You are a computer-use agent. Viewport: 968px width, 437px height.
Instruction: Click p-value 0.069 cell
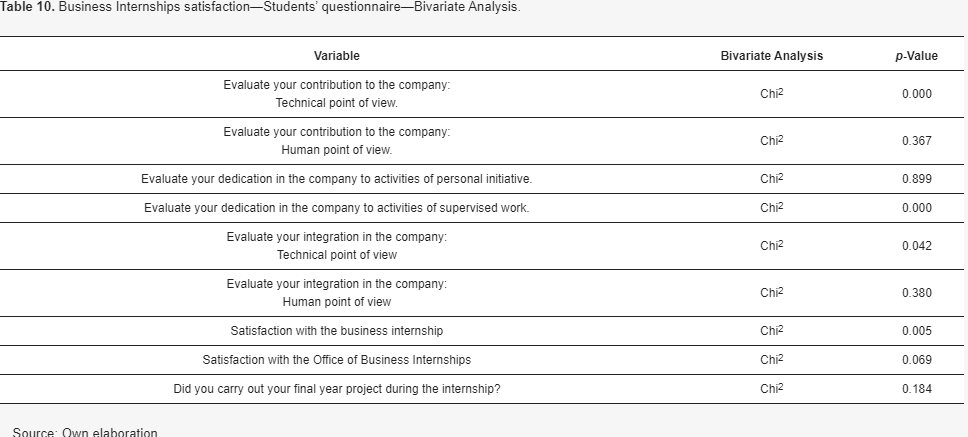click(x=917, y=360)
